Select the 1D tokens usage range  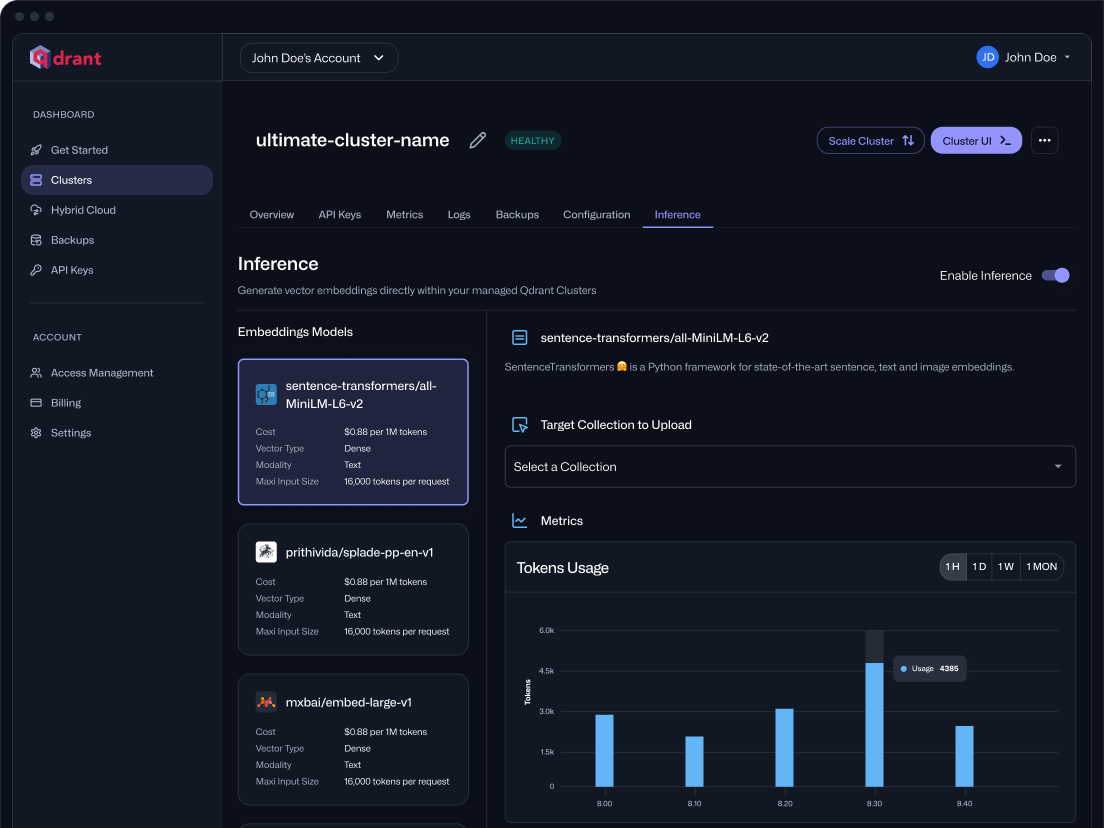coord(979,566)
